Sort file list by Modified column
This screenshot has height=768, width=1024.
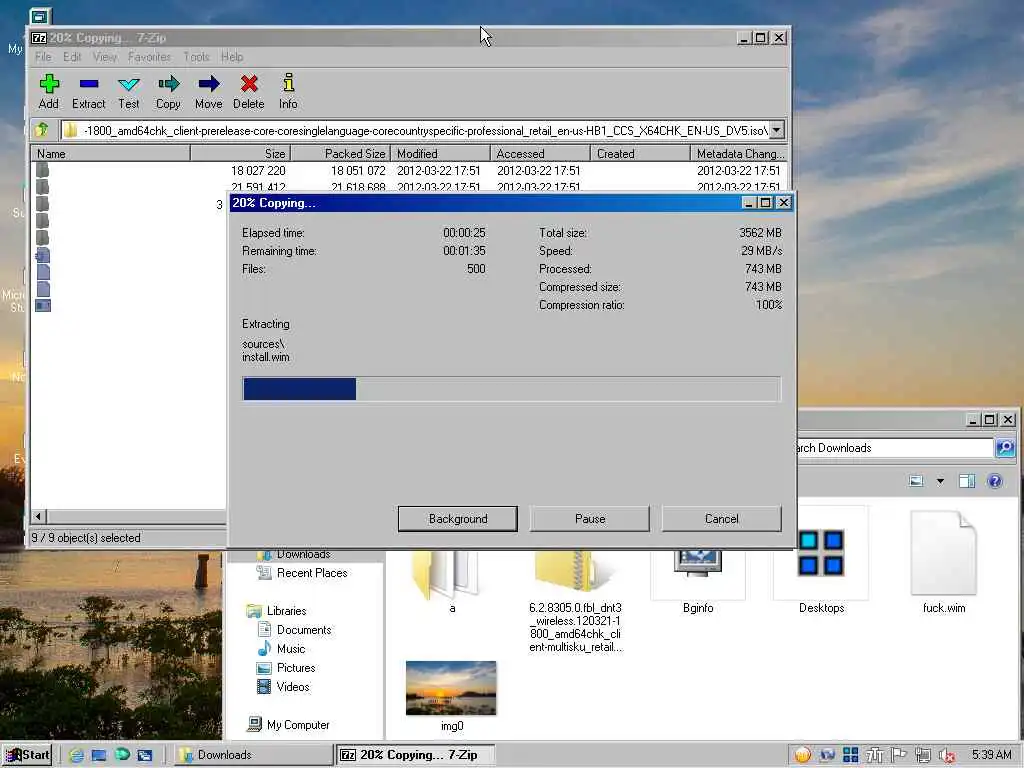440,153
